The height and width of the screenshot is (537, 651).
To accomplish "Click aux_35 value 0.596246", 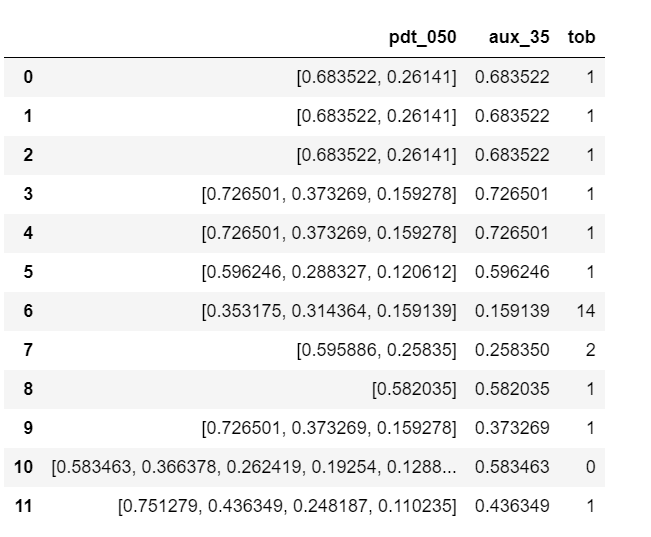I will coord(512,272).
